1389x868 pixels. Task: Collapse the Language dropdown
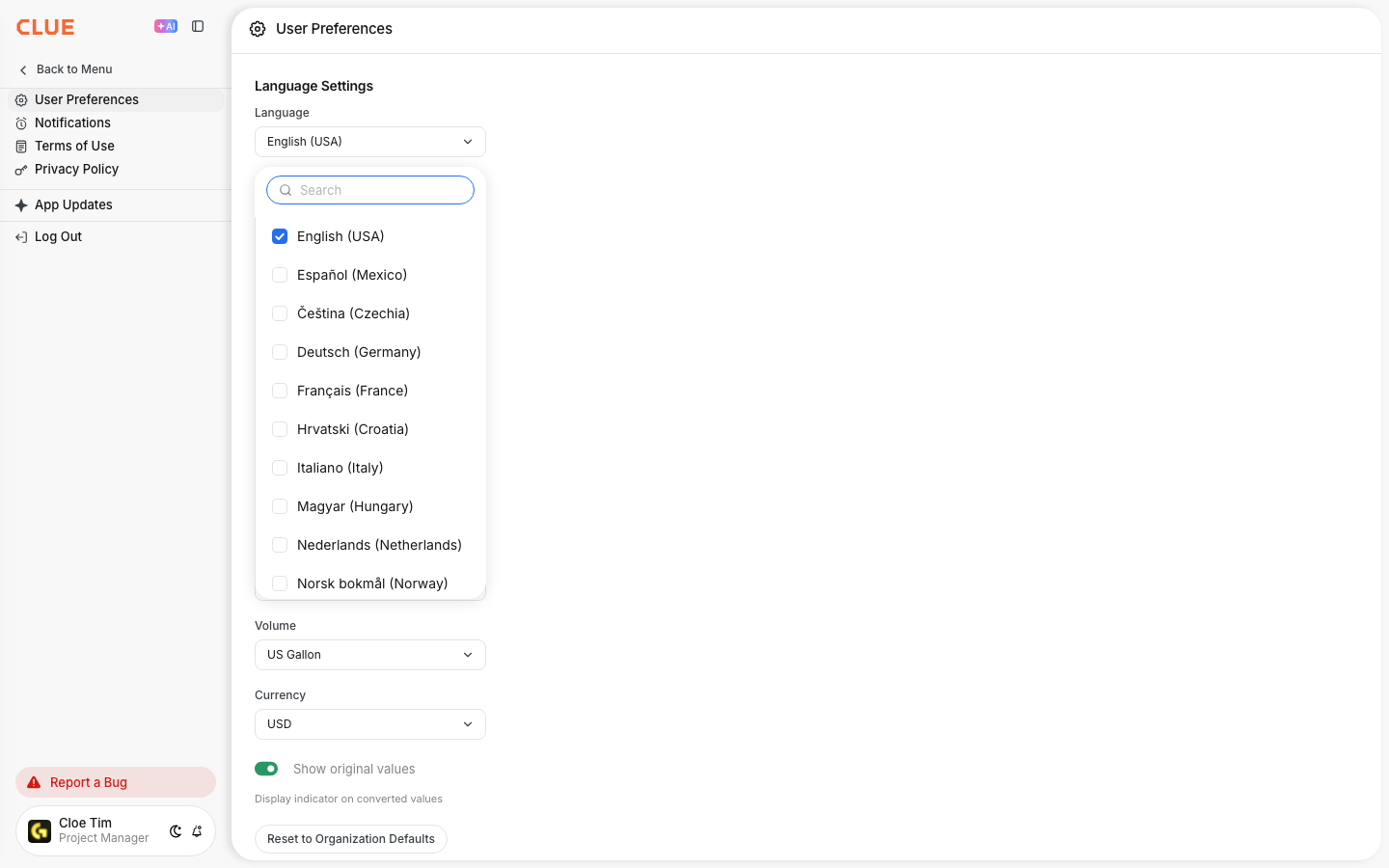click(370, 142)
